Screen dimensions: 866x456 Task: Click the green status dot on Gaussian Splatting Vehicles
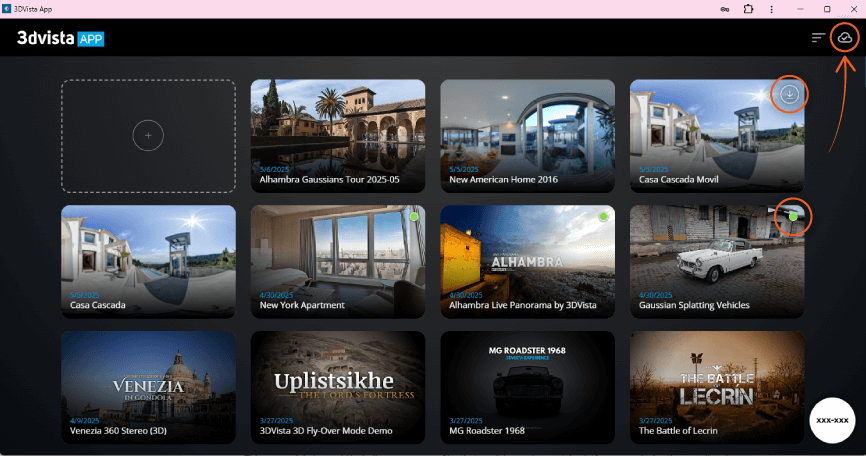click(x=793, y=217)
